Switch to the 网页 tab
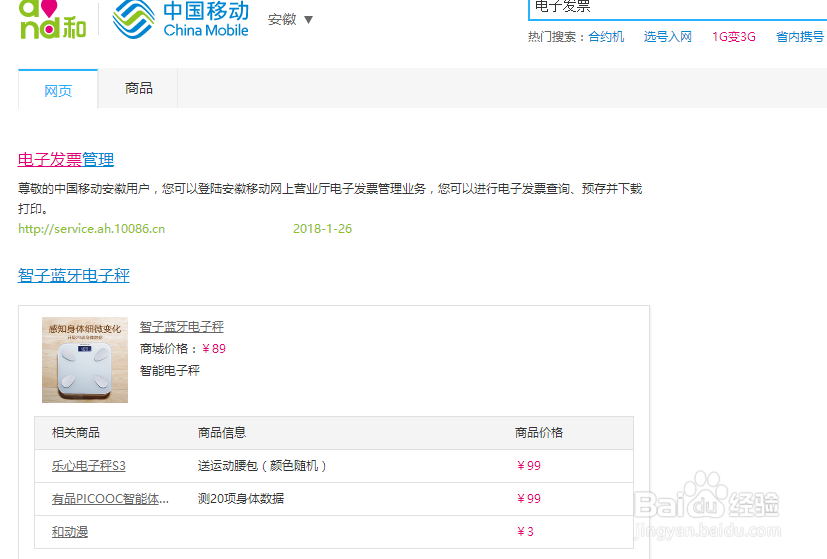The width and height of the screenshot is (827, 559). click(x=58, y=90)
